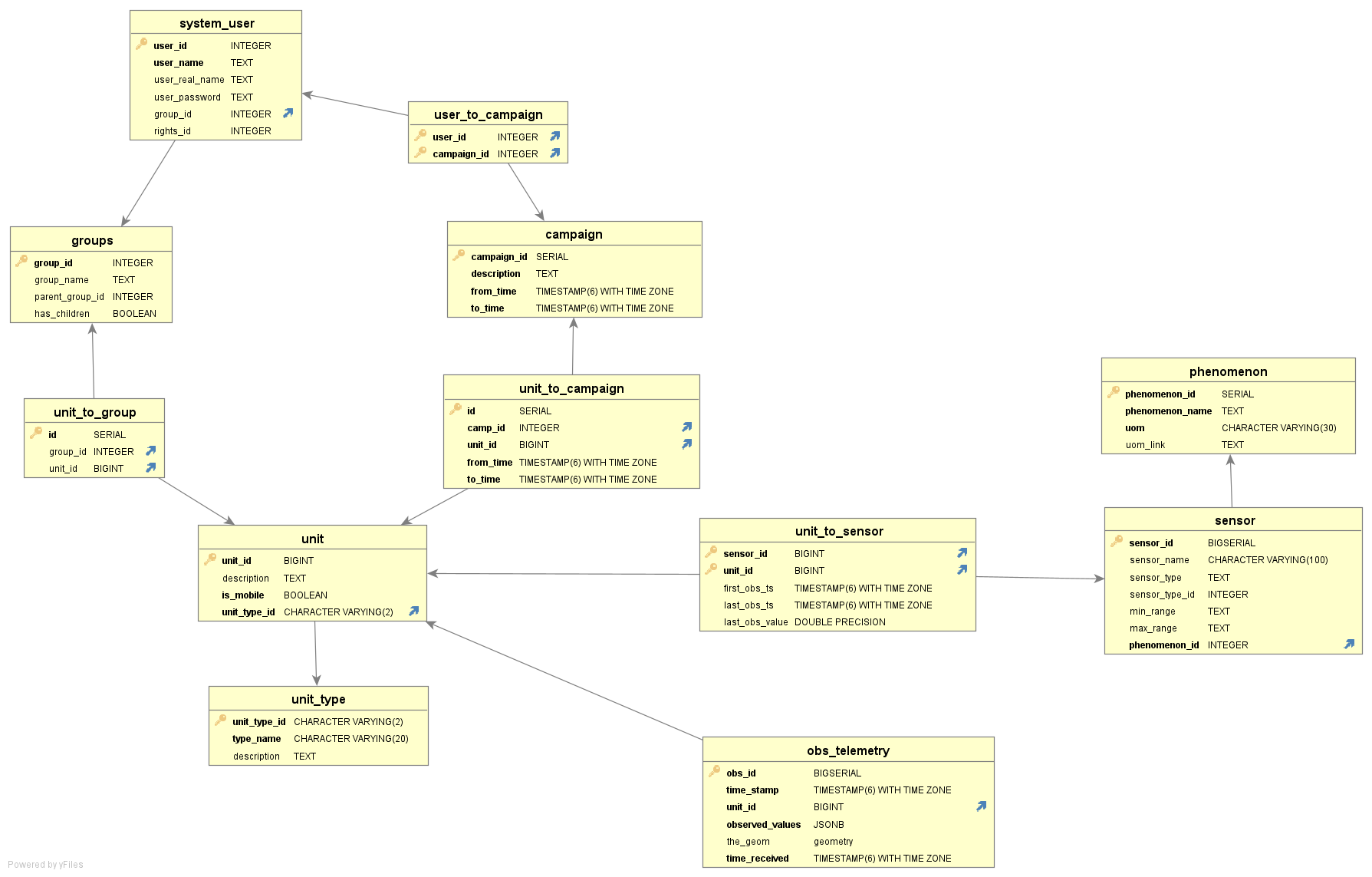Click the foreign key arrow on unit_type_id in unit

414,612
